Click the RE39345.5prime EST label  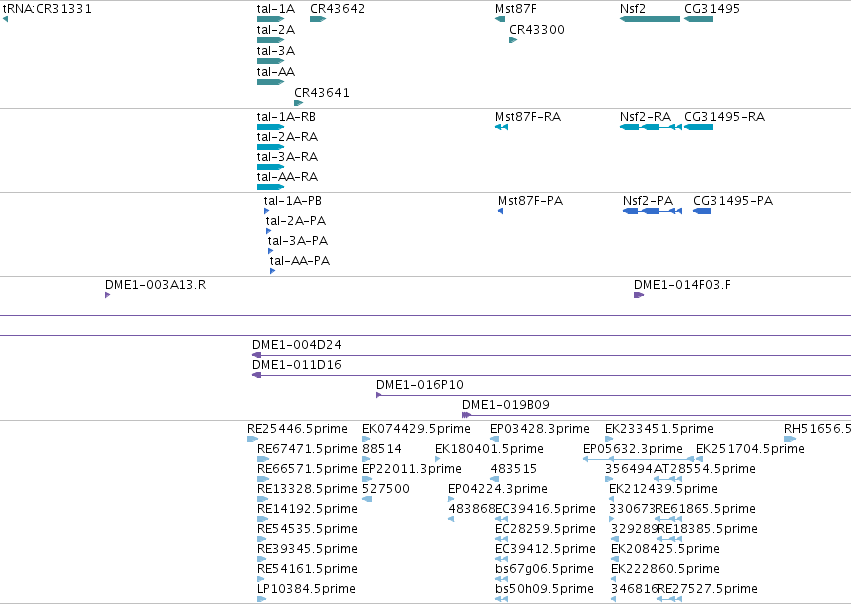pyautogui.click(x=307, y=549)
